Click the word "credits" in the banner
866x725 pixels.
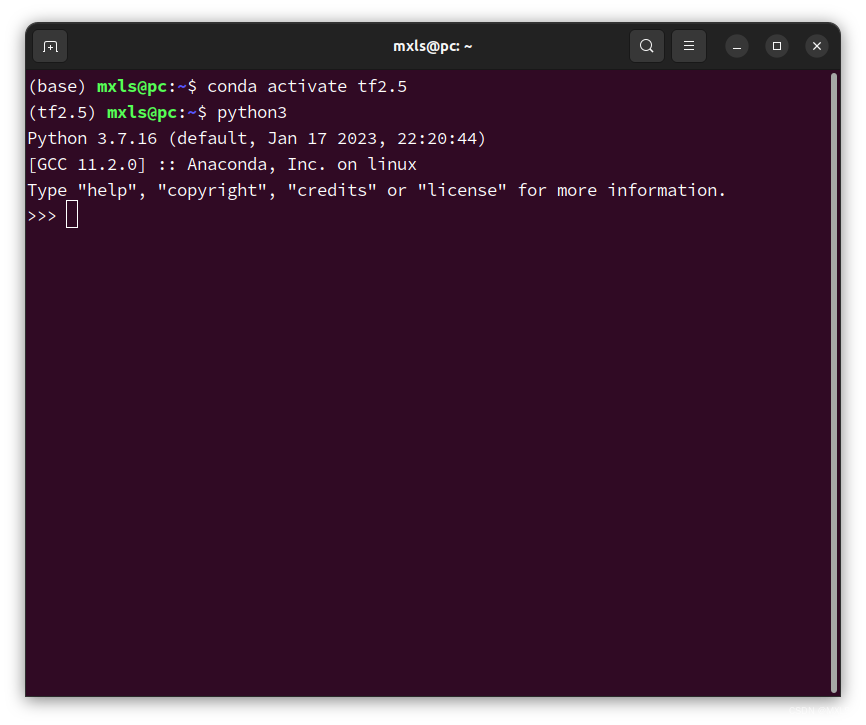tap(331, 191)
